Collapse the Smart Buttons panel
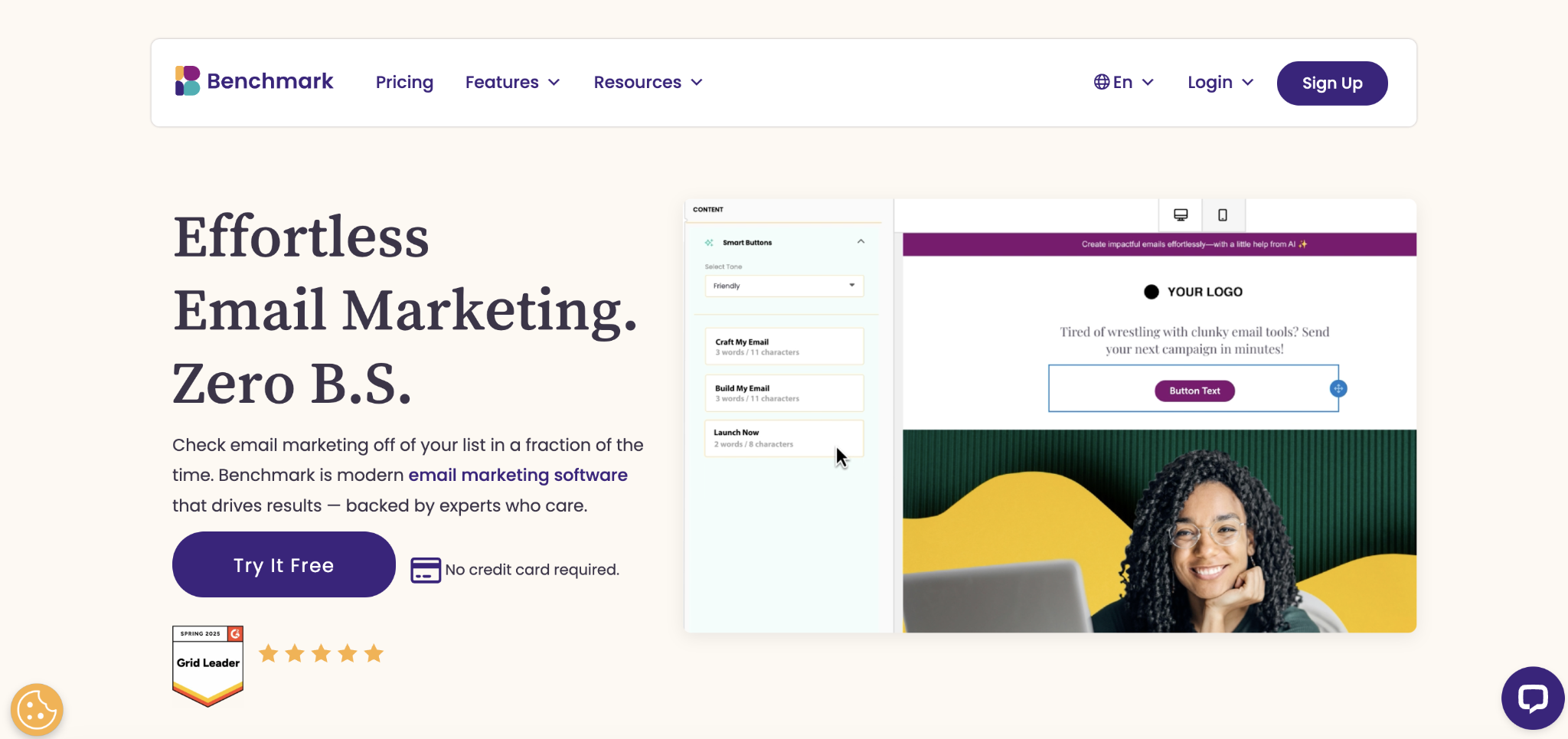This screenshot has width=1568, height=739. [861, 241]
